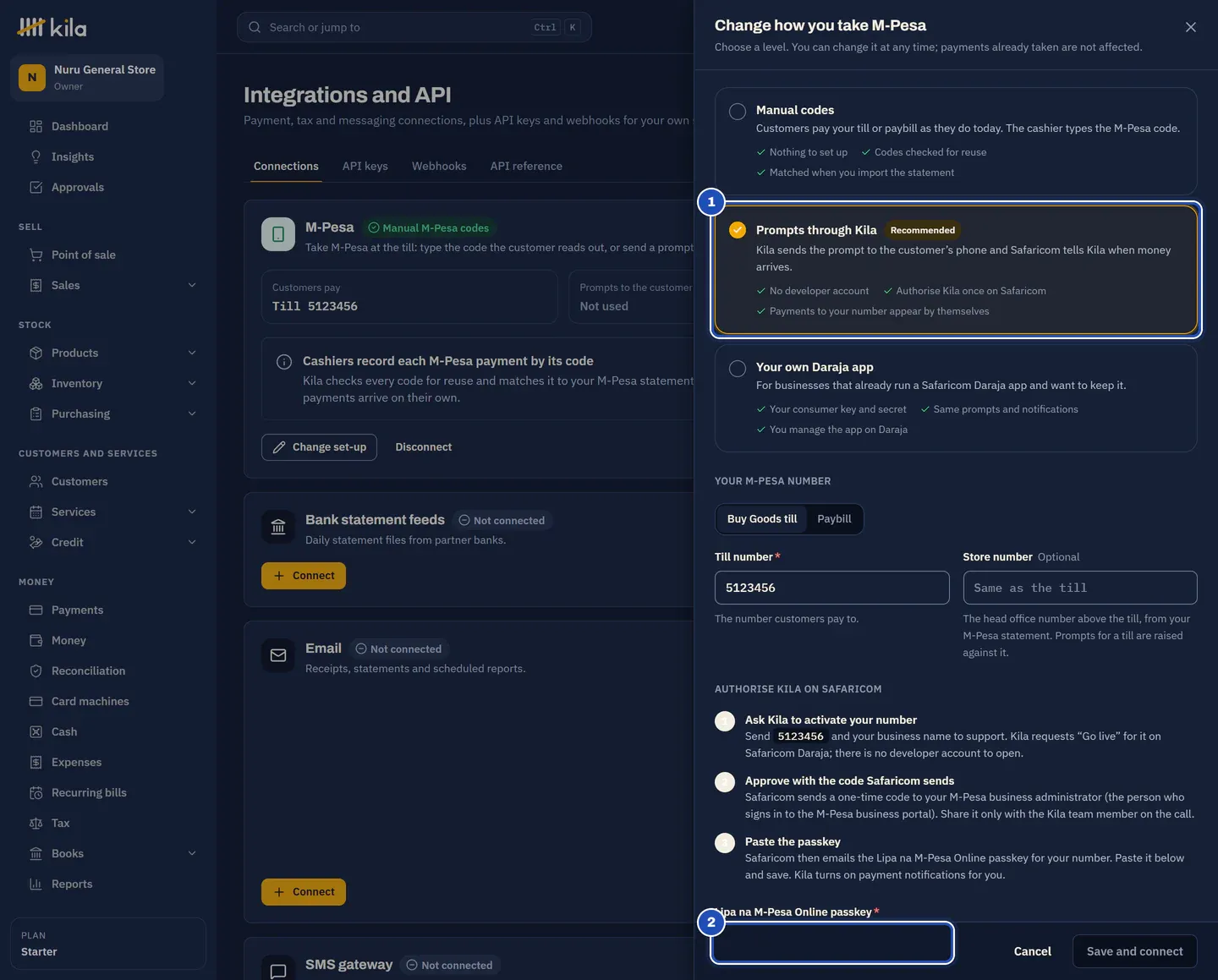1218x980 pixels.
Task: Switch to the Connections tab
Action: 286,166
